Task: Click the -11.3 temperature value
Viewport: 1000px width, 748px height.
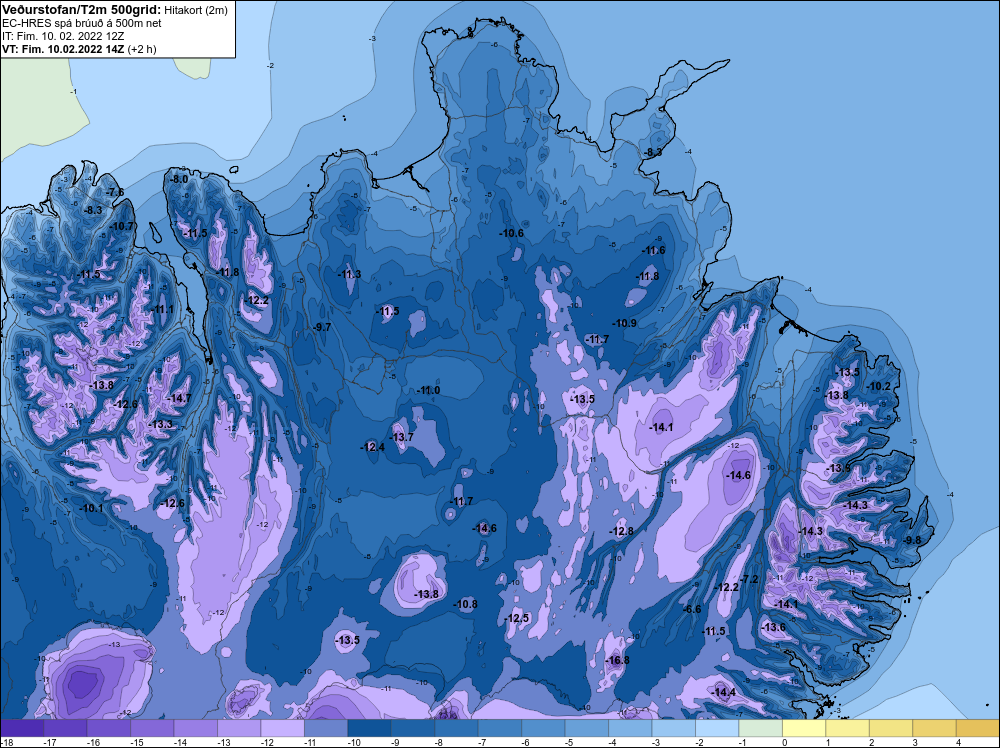Action: click(x=349, y=274)
